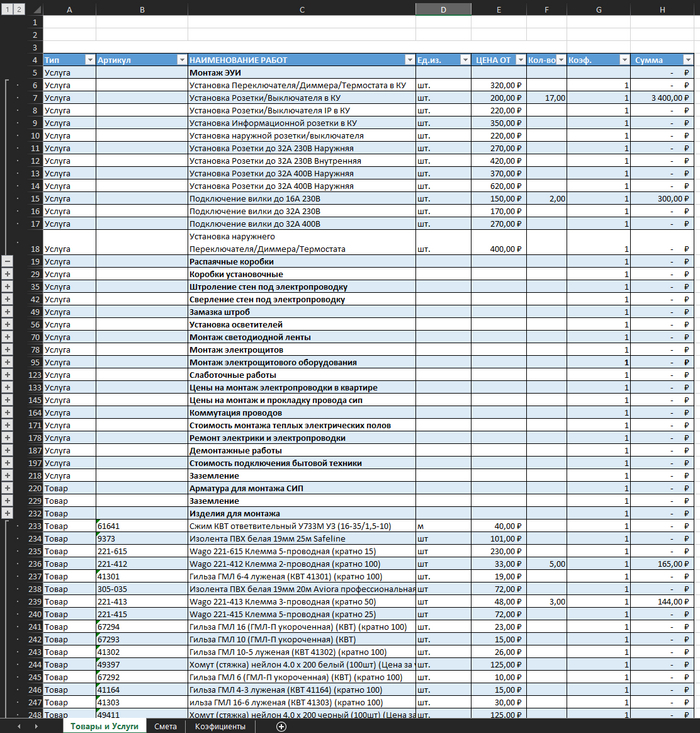Open the filter dropdown for Тип column
The height and width of the screenshot is (733, 700).
pos(90,60)
